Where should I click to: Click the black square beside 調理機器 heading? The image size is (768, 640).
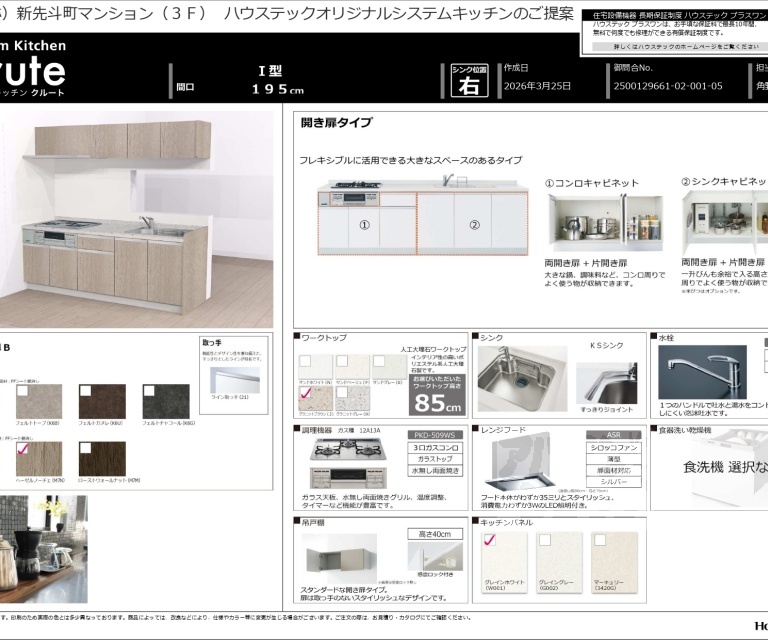tap(297, 428)
